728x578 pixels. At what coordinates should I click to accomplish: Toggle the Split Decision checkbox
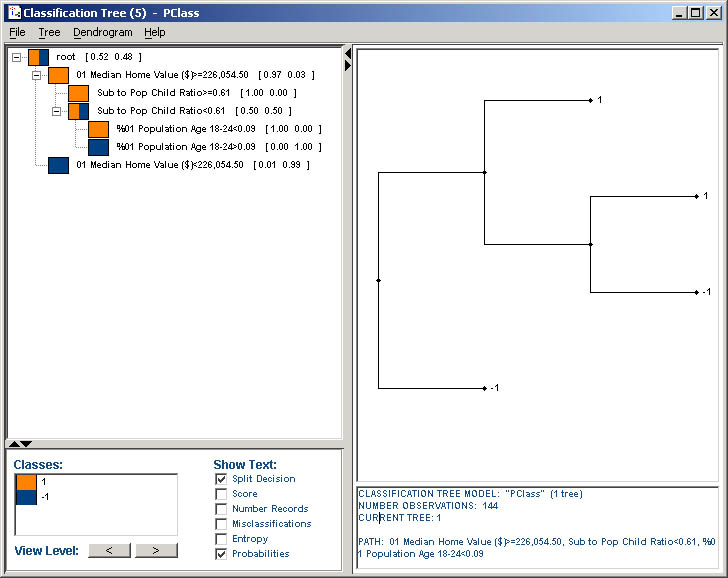(221, 479)
